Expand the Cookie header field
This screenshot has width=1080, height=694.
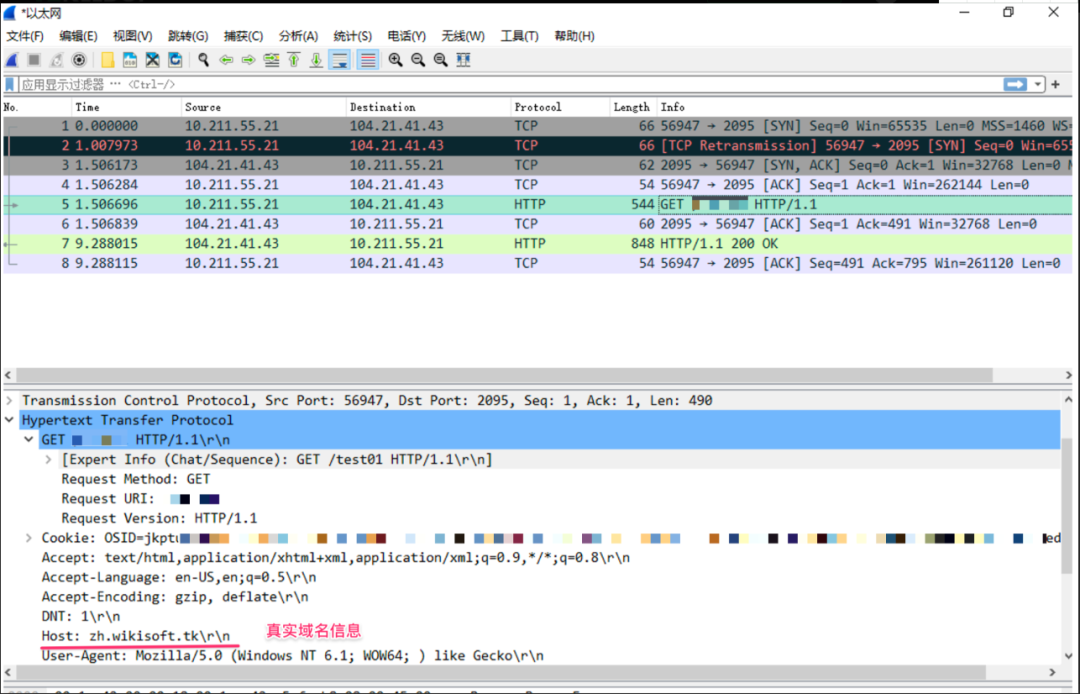(30, 538)
